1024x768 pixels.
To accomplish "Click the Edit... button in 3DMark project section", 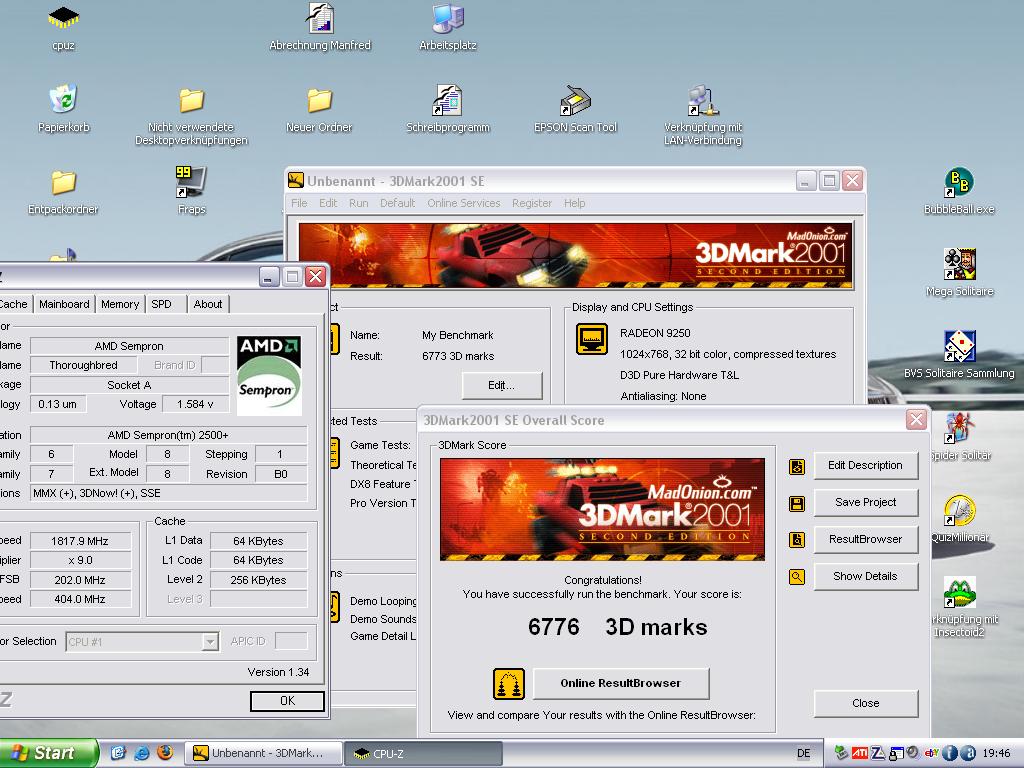I will [x=502, y=385].
